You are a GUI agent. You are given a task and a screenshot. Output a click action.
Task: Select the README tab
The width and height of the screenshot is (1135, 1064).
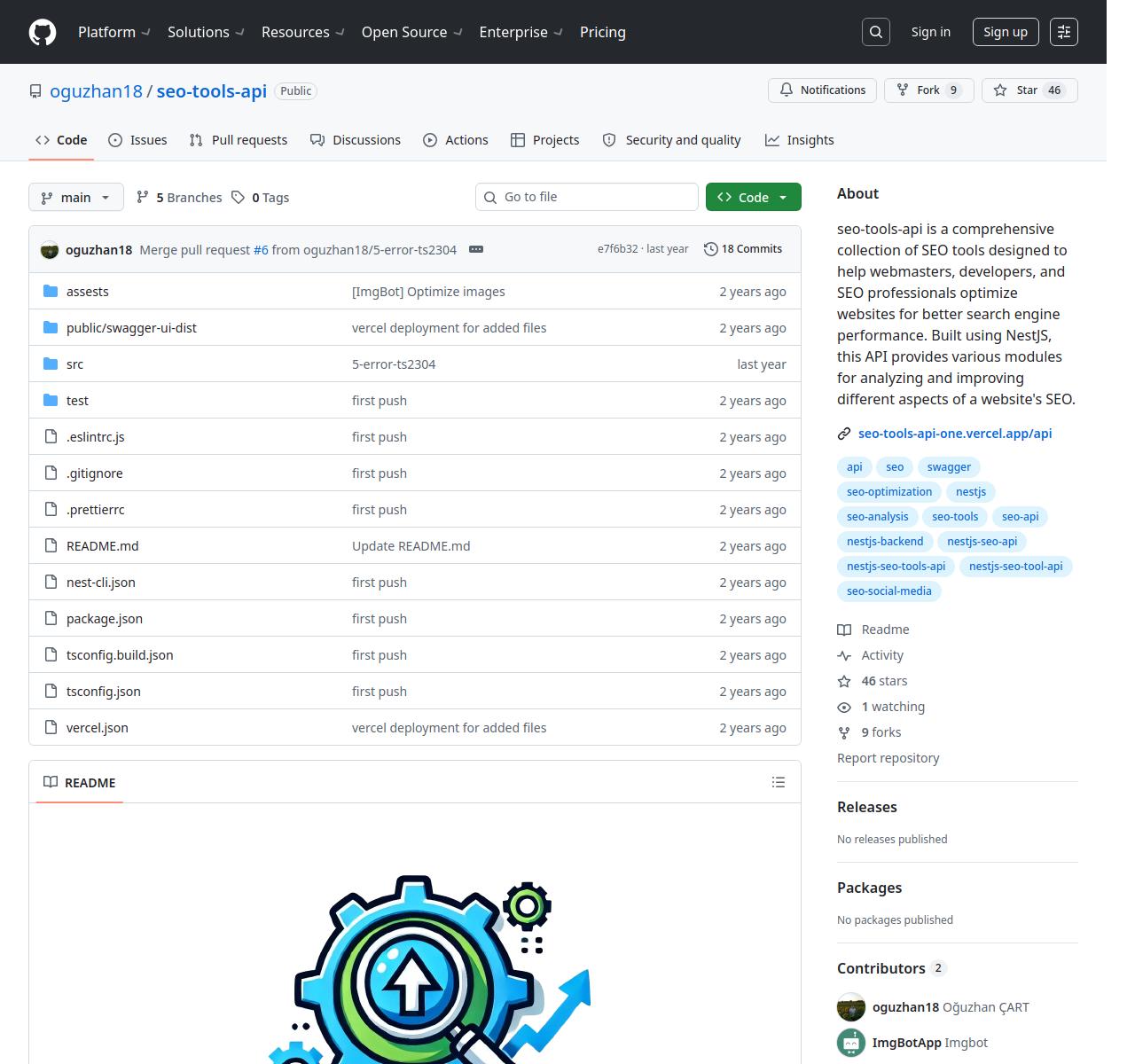coord(80,782)
